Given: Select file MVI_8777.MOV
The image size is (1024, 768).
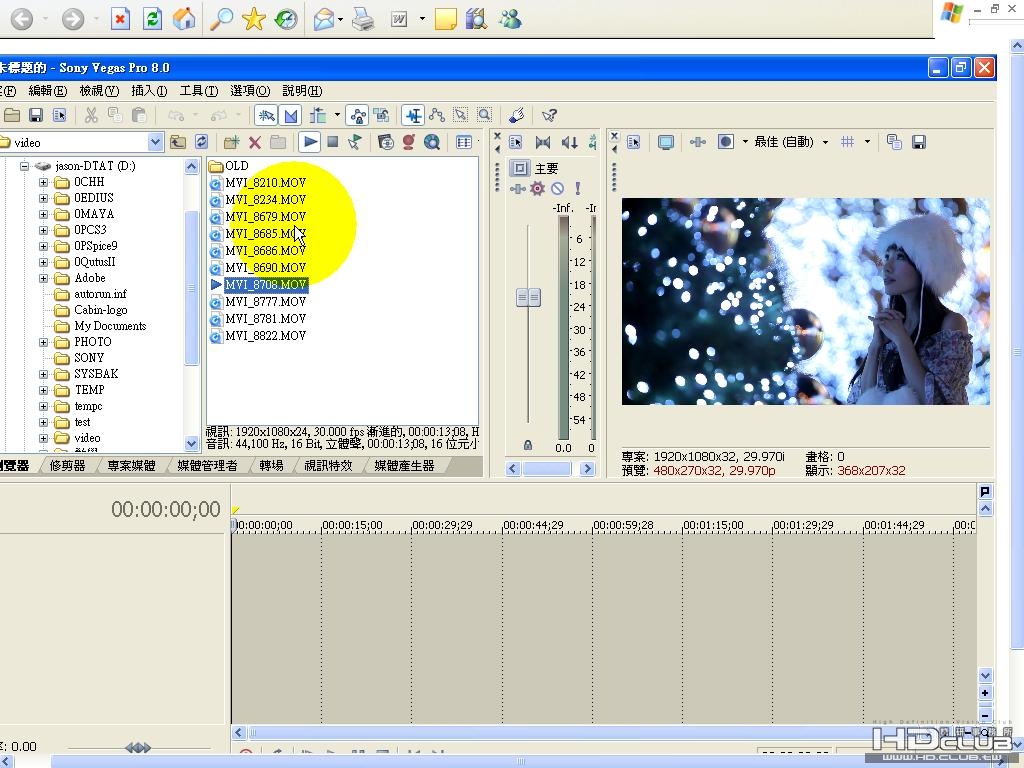Looking at the screenshot, I should point(265,302).
